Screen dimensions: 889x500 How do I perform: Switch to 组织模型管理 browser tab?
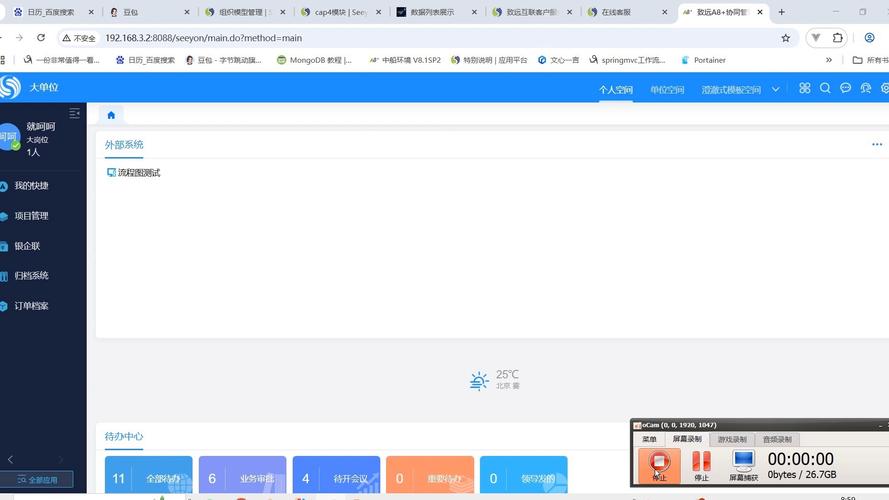[243, 12]
